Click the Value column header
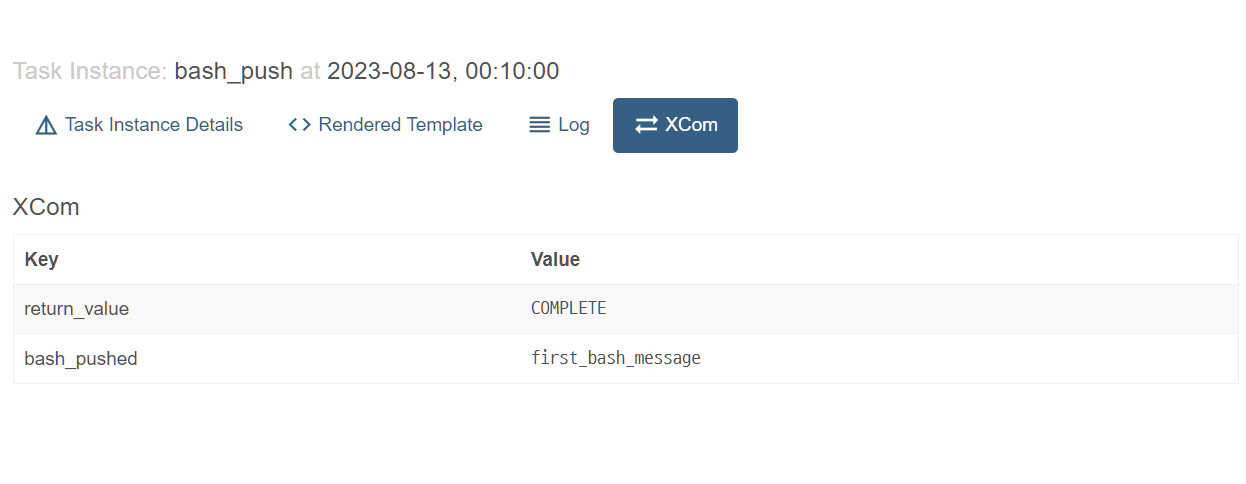 tap(555, 259)
